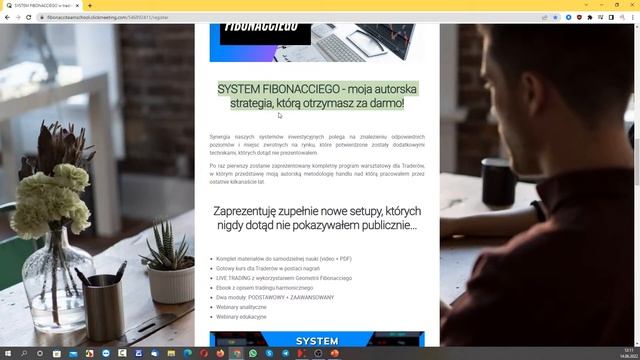Open Cortana circle icon on taskbar
Image resolution: width=640 pixels, height=360 pixels.
click(40, 353)
